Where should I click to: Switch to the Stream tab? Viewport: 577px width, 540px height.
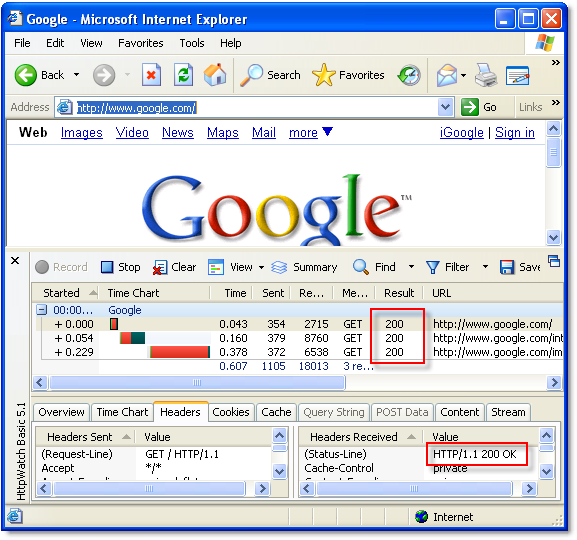pos(508,412)
